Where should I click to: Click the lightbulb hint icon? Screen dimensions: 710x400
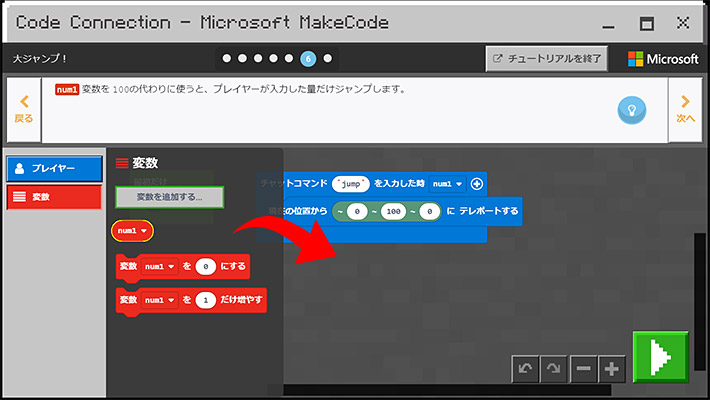pos(631,110)
